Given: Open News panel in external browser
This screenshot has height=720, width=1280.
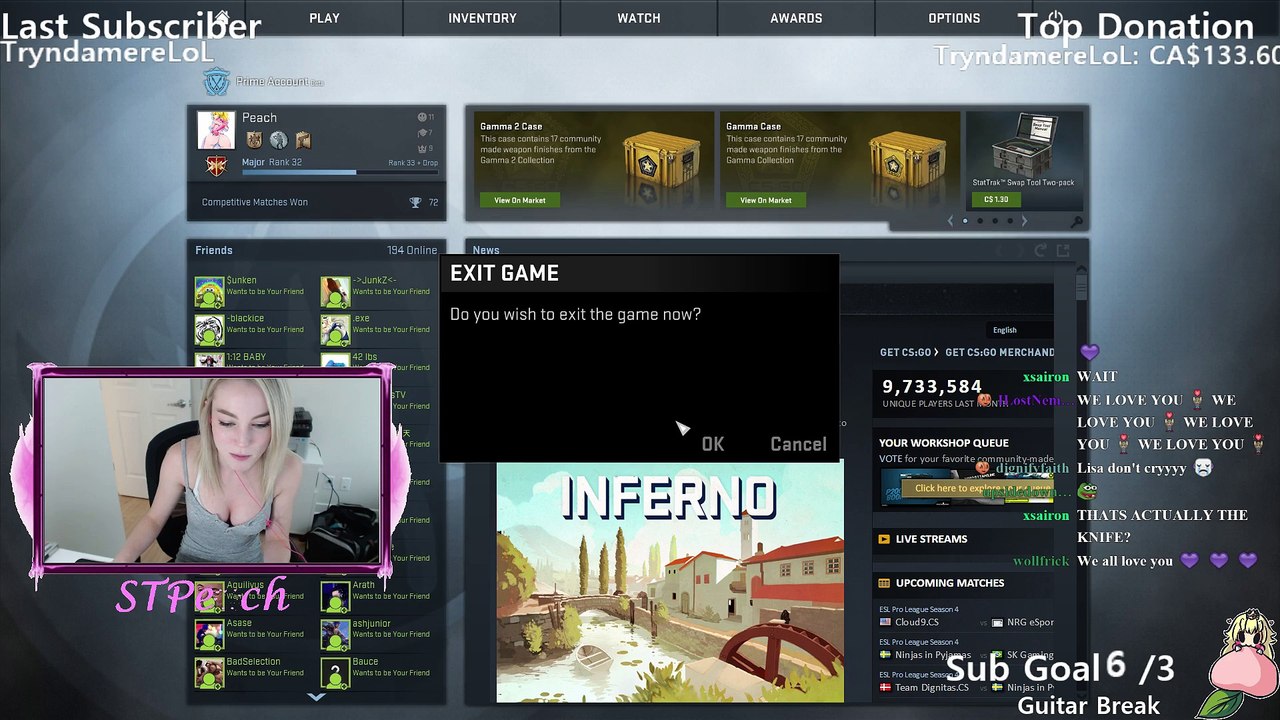Looking at the screenshot, I should pyautogui.click(x=1063, y=250).
